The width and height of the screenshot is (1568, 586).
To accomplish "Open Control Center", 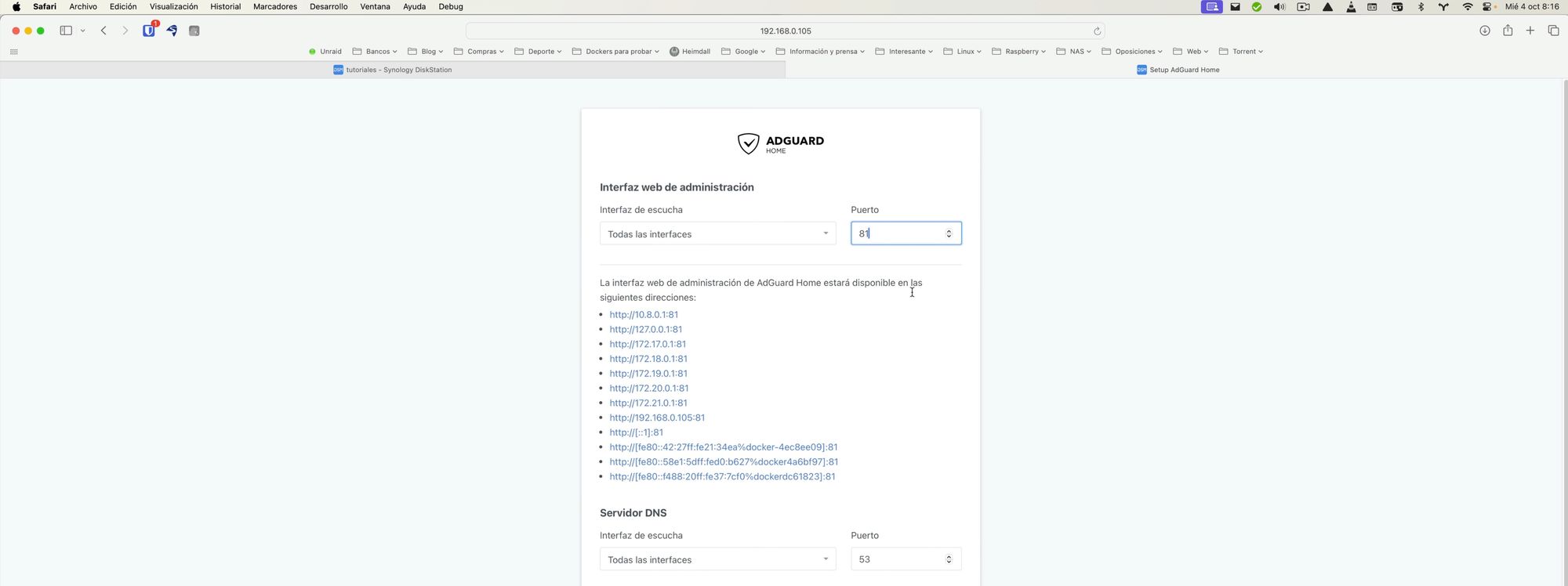I will 1488,6.
